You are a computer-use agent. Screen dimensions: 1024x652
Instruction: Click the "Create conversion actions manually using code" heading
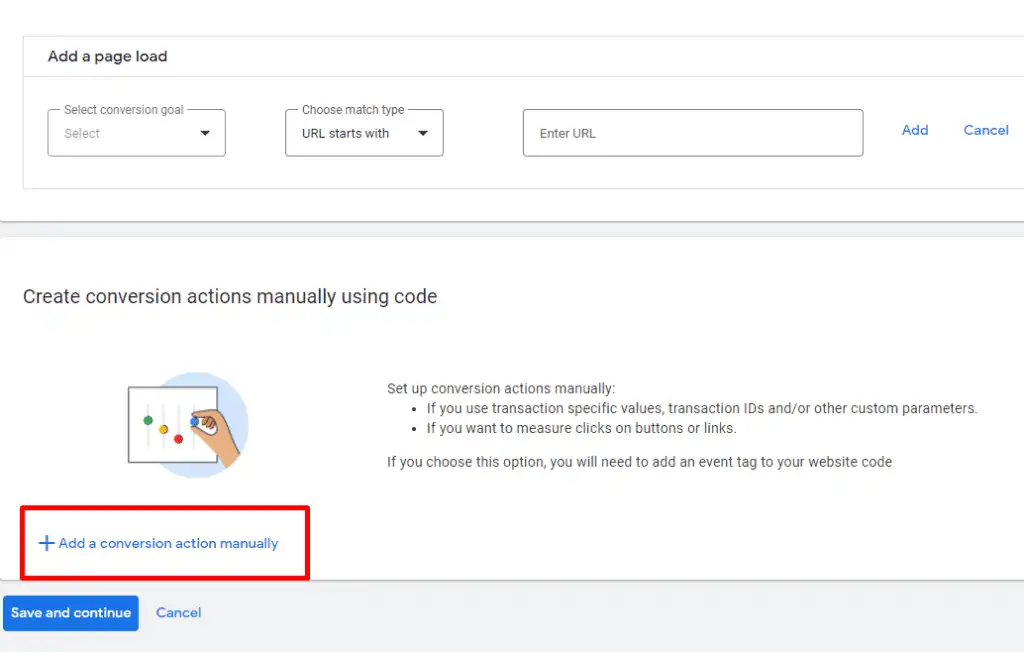[x=230, y=296]
